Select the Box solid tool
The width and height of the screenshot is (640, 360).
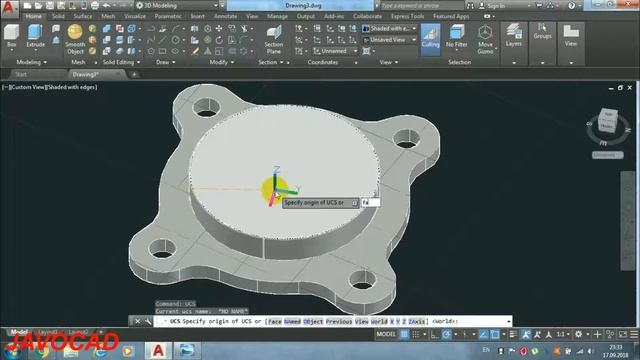[11, 36]
